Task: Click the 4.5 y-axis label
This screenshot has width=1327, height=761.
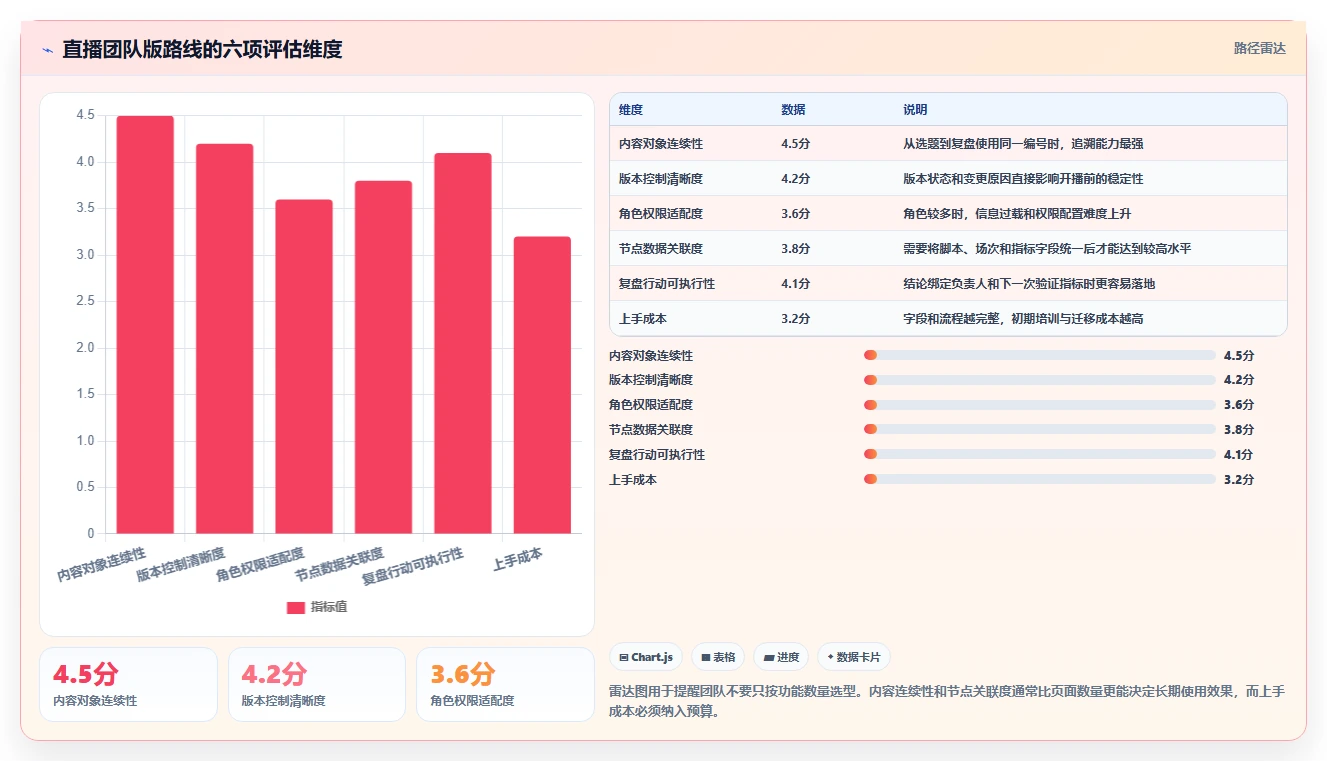Action: [85, 116]
